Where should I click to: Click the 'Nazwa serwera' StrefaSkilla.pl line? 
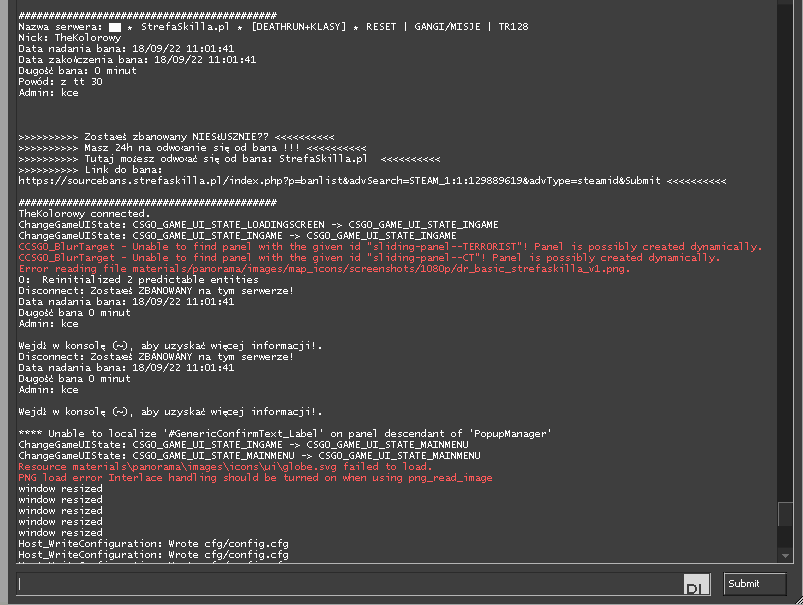pos(273,27)
